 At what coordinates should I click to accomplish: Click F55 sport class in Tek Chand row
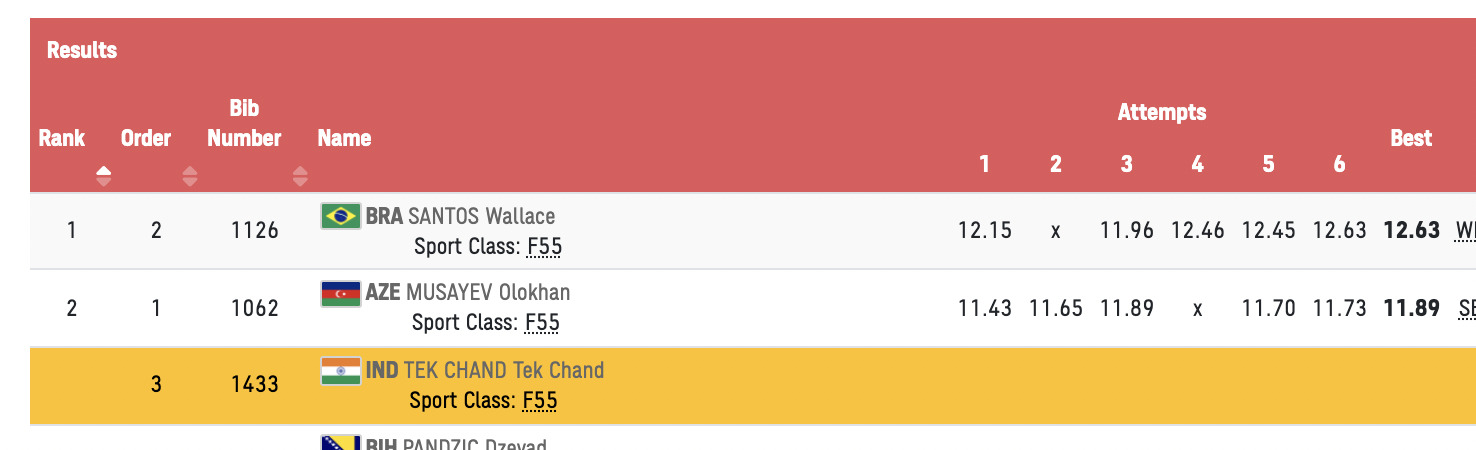click(x=540, y=401)
